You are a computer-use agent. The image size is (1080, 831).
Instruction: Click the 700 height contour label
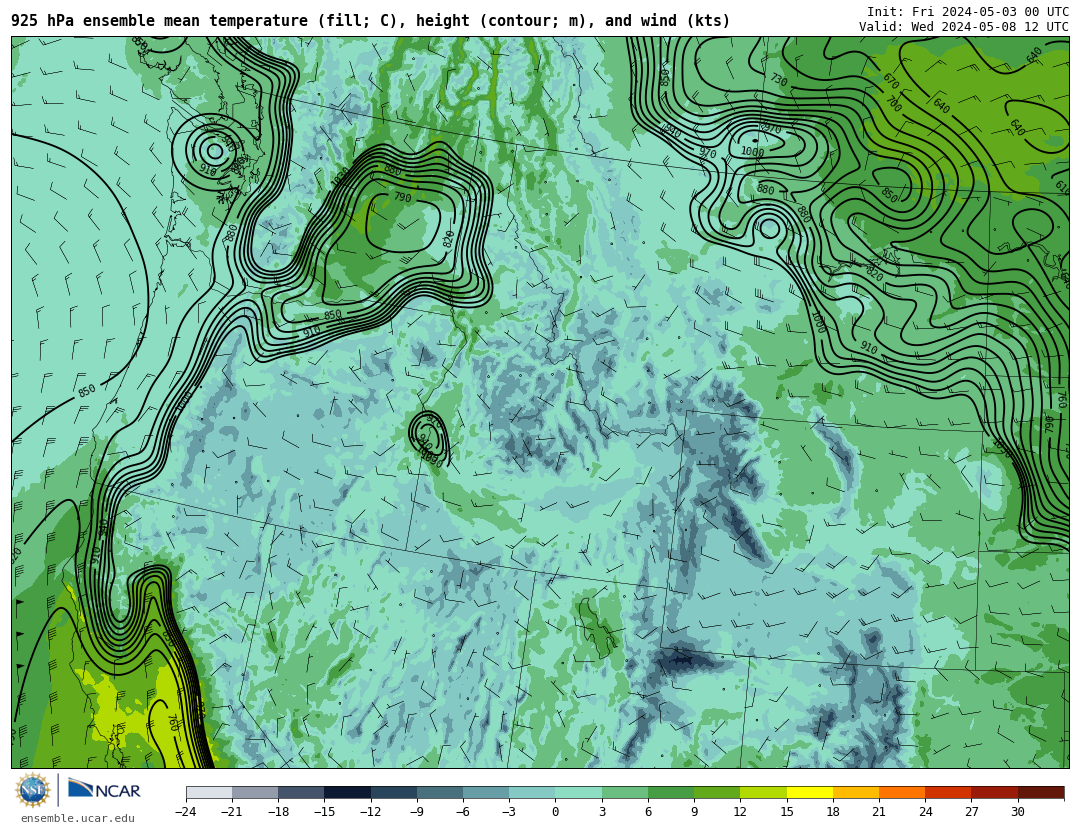click(893, 103)
